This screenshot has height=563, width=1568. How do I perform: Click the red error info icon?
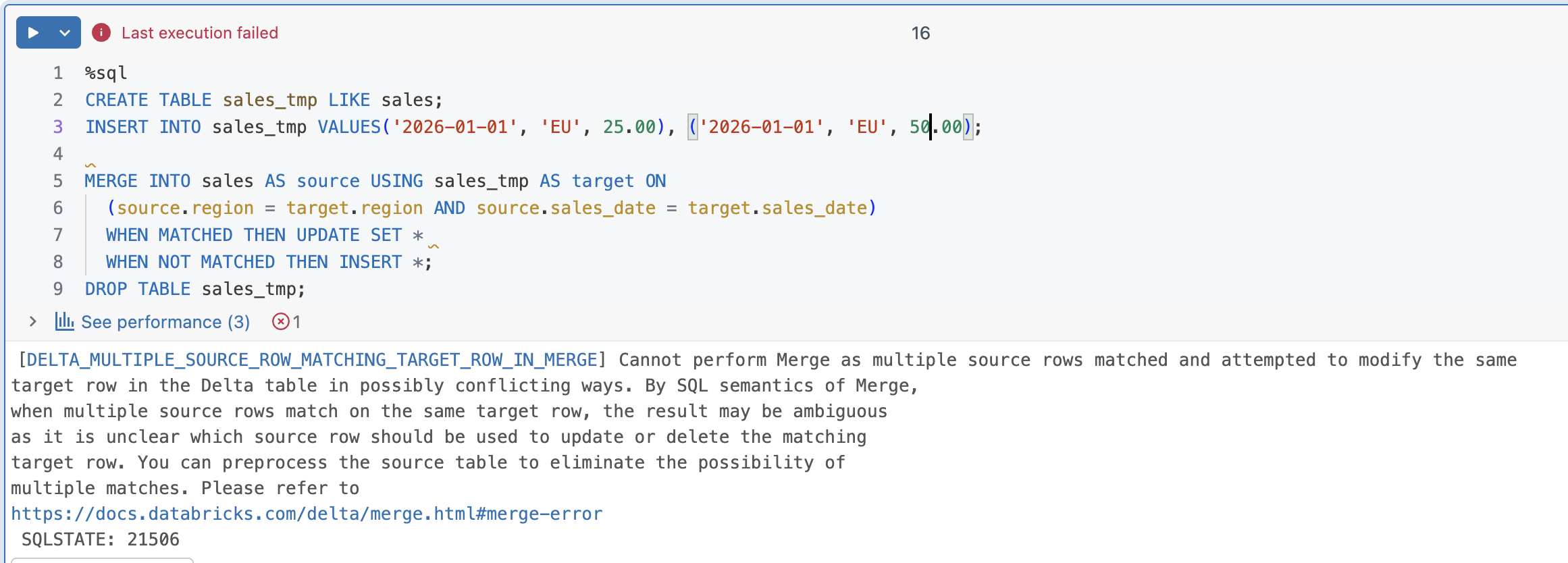click(x=101, y=32)
